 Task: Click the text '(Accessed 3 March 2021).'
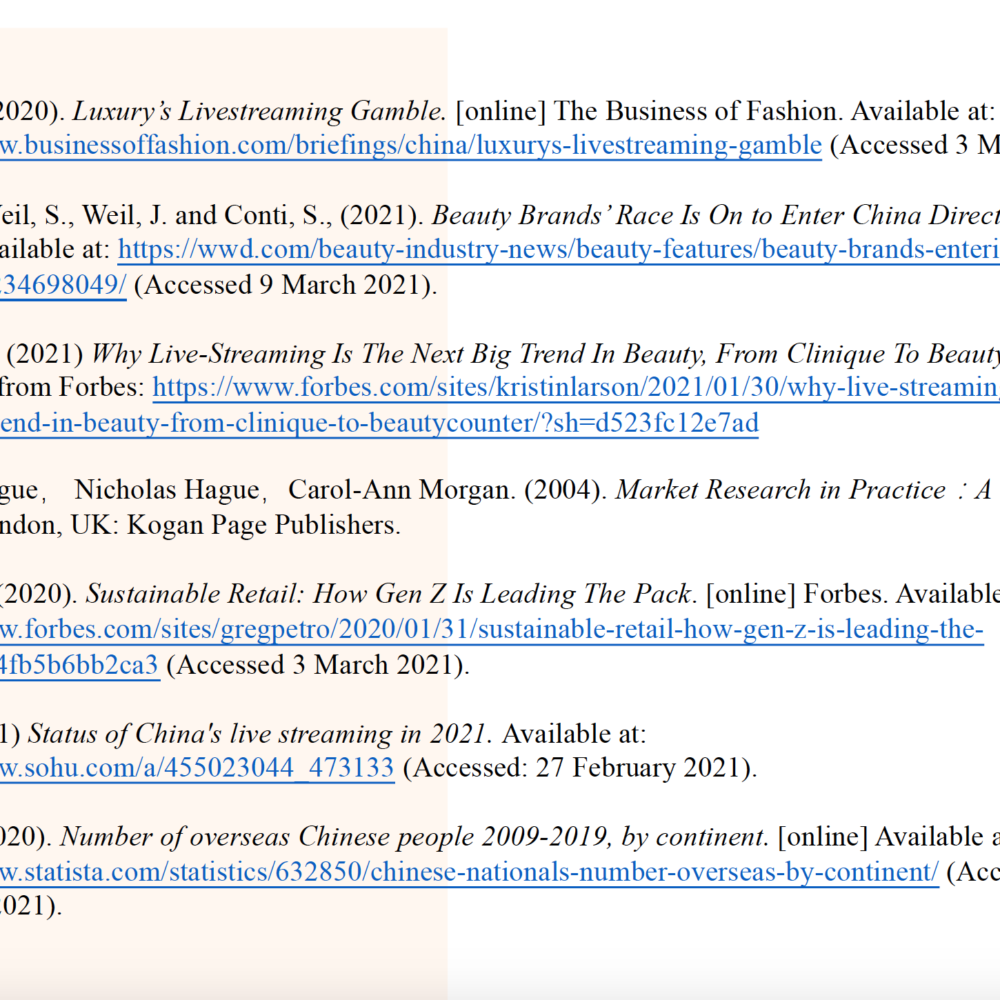click(318, 665)
